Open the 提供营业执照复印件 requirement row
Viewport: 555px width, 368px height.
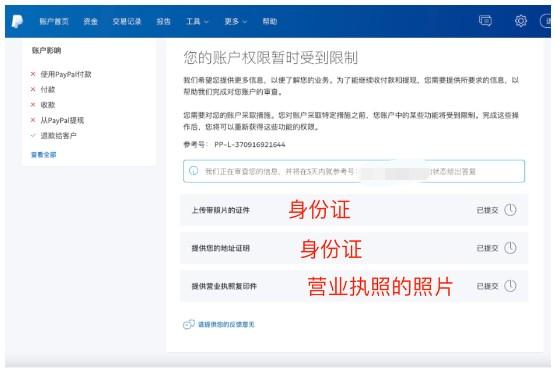click(x=354, y=286)
